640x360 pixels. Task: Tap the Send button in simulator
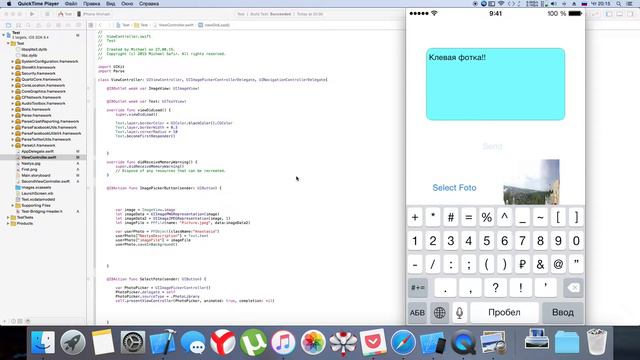pyautogui.click(x=492, y=146)
